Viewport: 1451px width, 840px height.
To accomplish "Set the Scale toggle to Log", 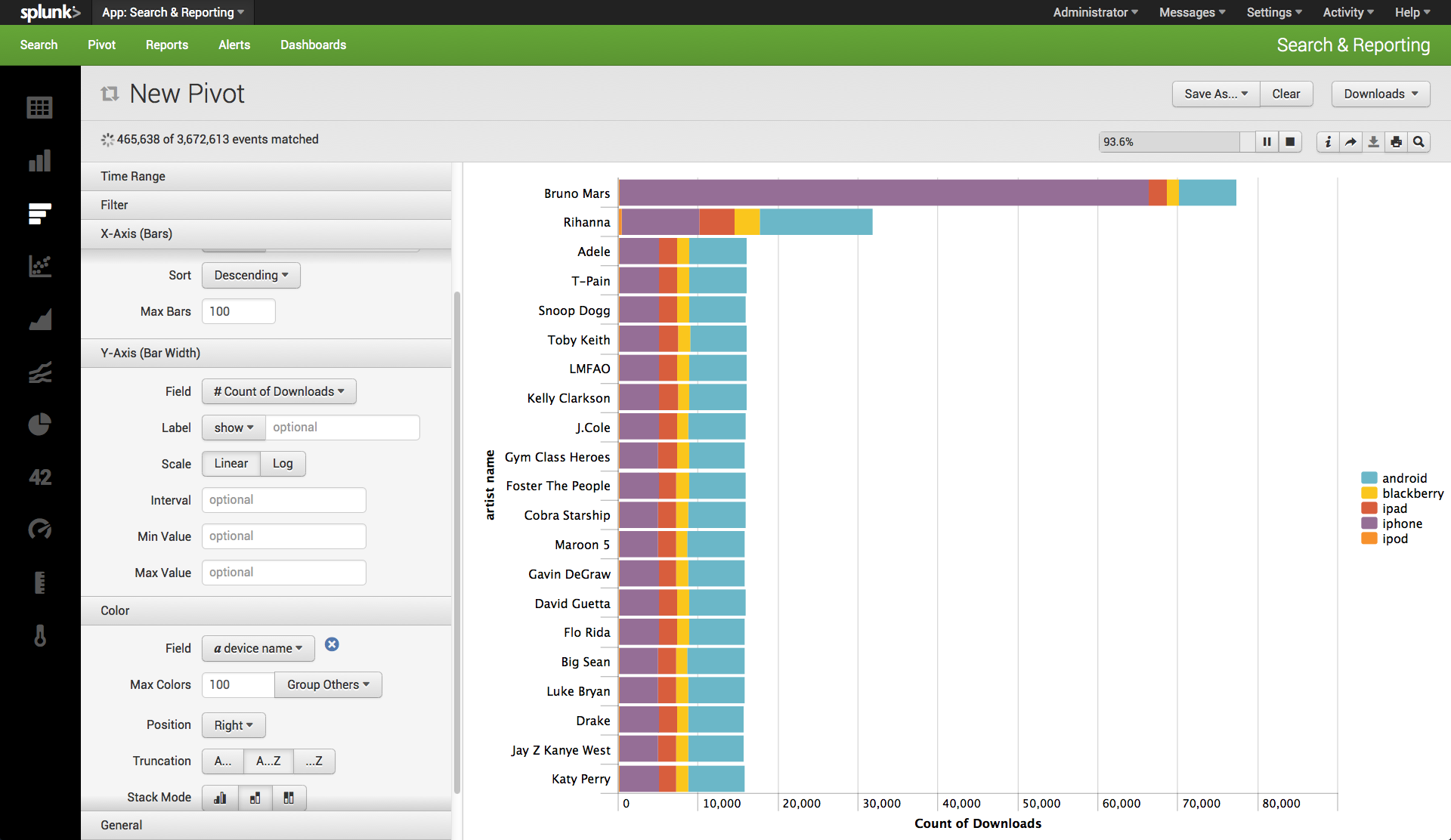I will point(283,464).
